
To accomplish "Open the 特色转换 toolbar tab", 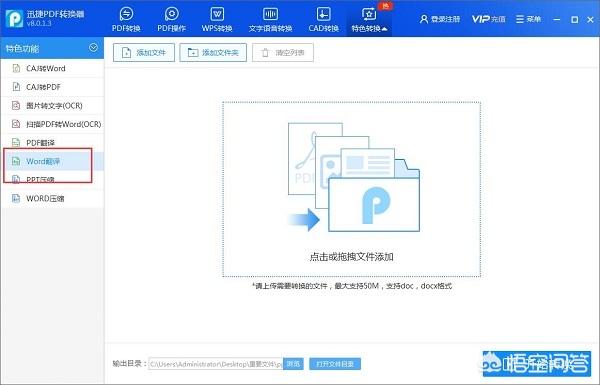I will coord(369,19).
